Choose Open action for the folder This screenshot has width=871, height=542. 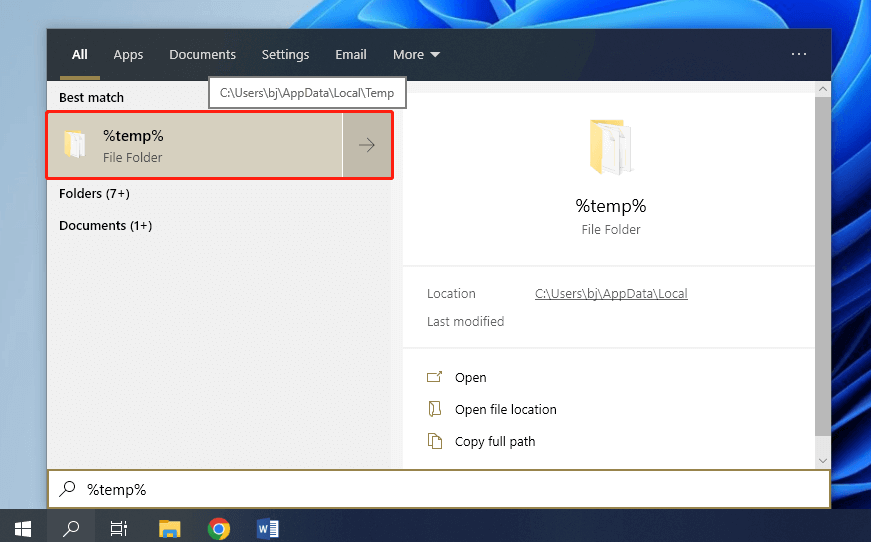470,378
